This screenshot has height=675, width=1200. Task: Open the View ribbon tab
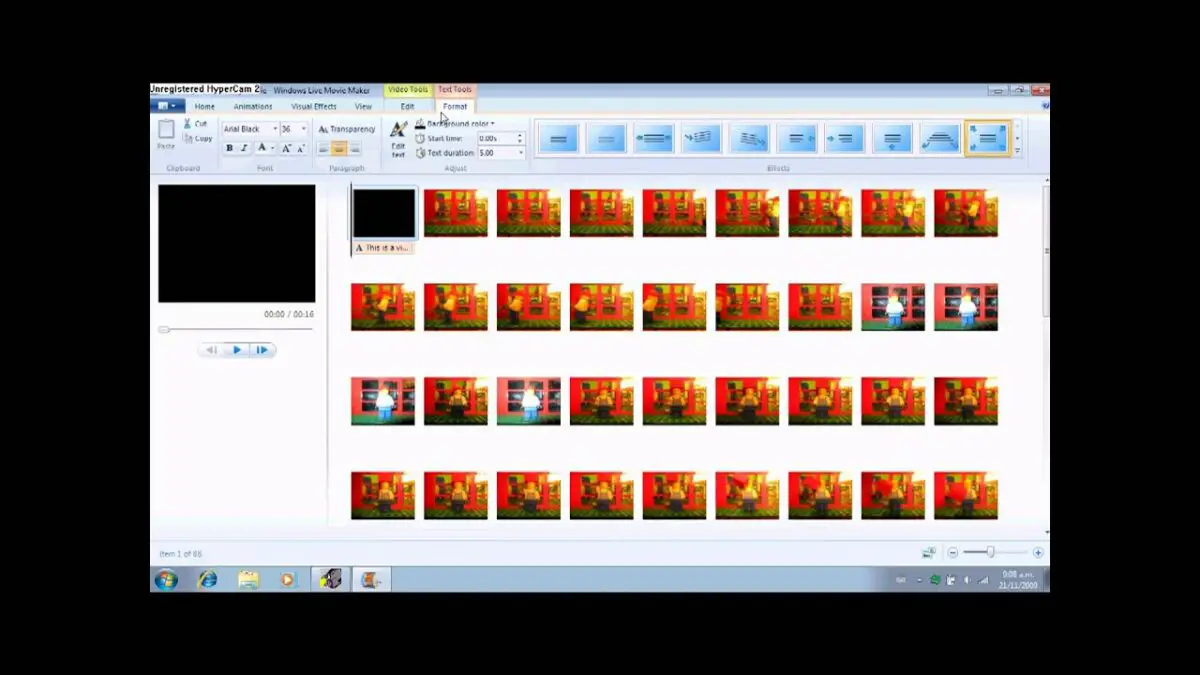[x=363, y=106]
